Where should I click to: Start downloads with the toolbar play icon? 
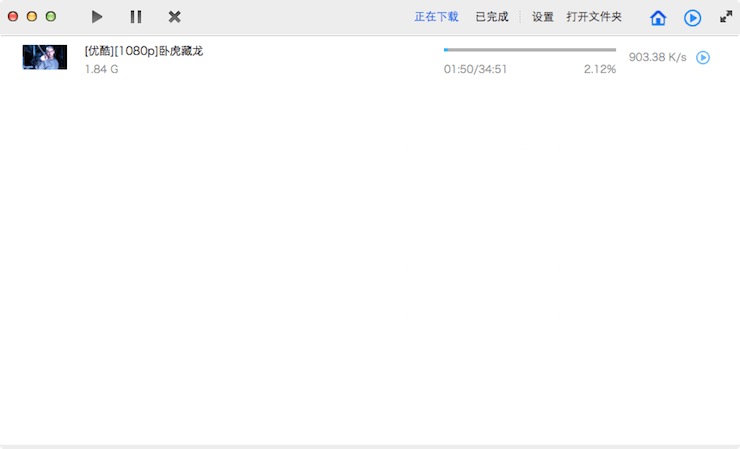(97, 17)
